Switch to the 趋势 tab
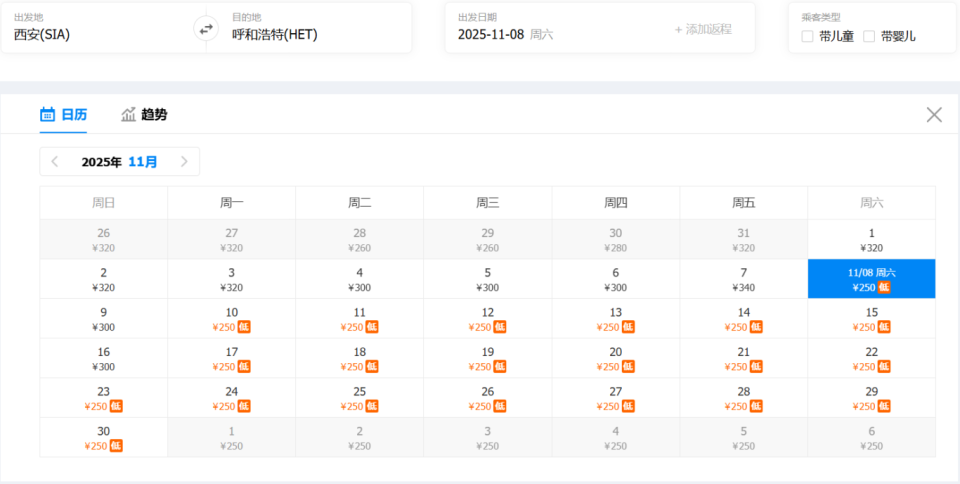This screenshot has height=484, width=960. [x=153, y=114]
